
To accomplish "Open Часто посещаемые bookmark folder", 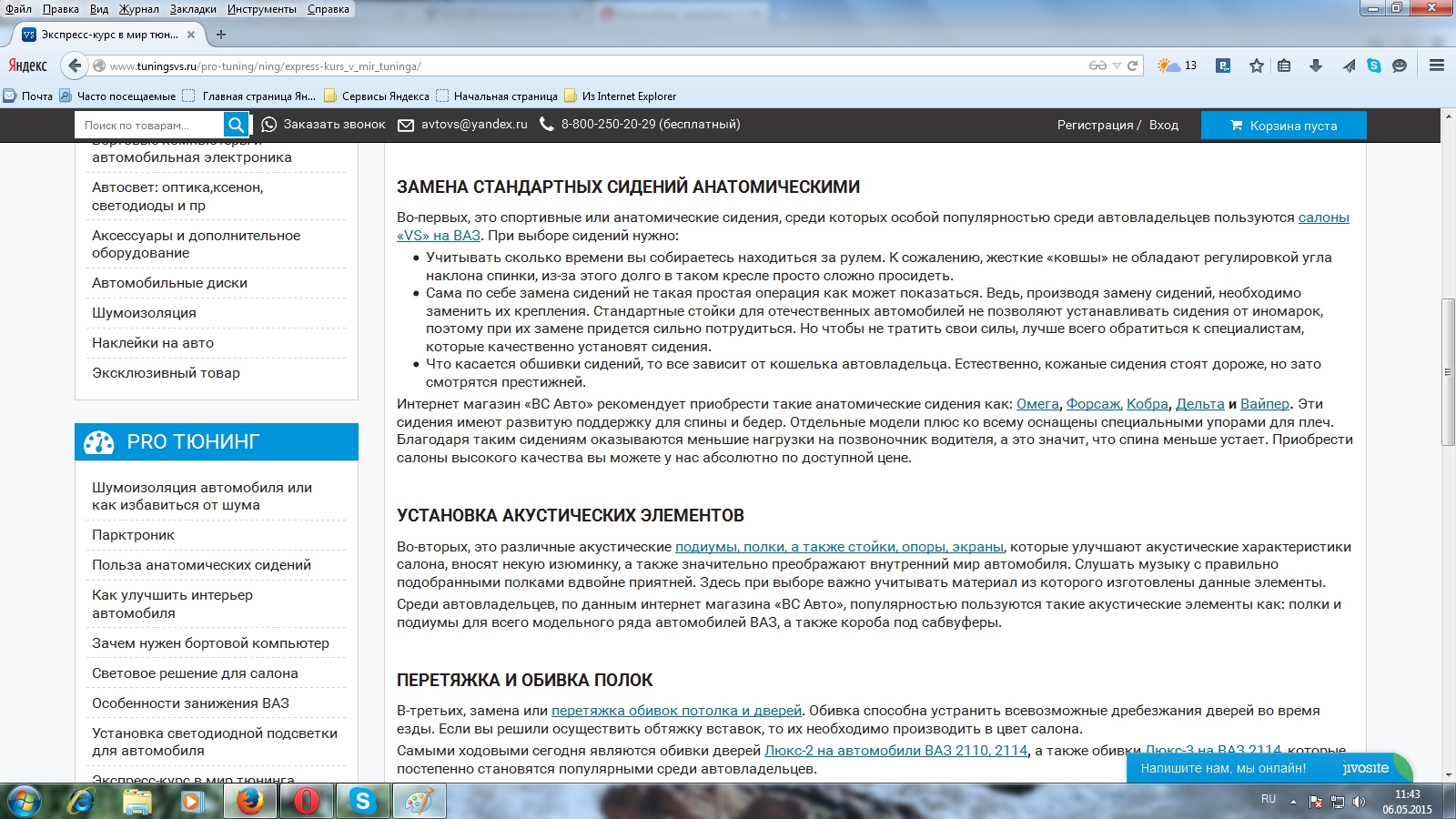I will [117, 96].
